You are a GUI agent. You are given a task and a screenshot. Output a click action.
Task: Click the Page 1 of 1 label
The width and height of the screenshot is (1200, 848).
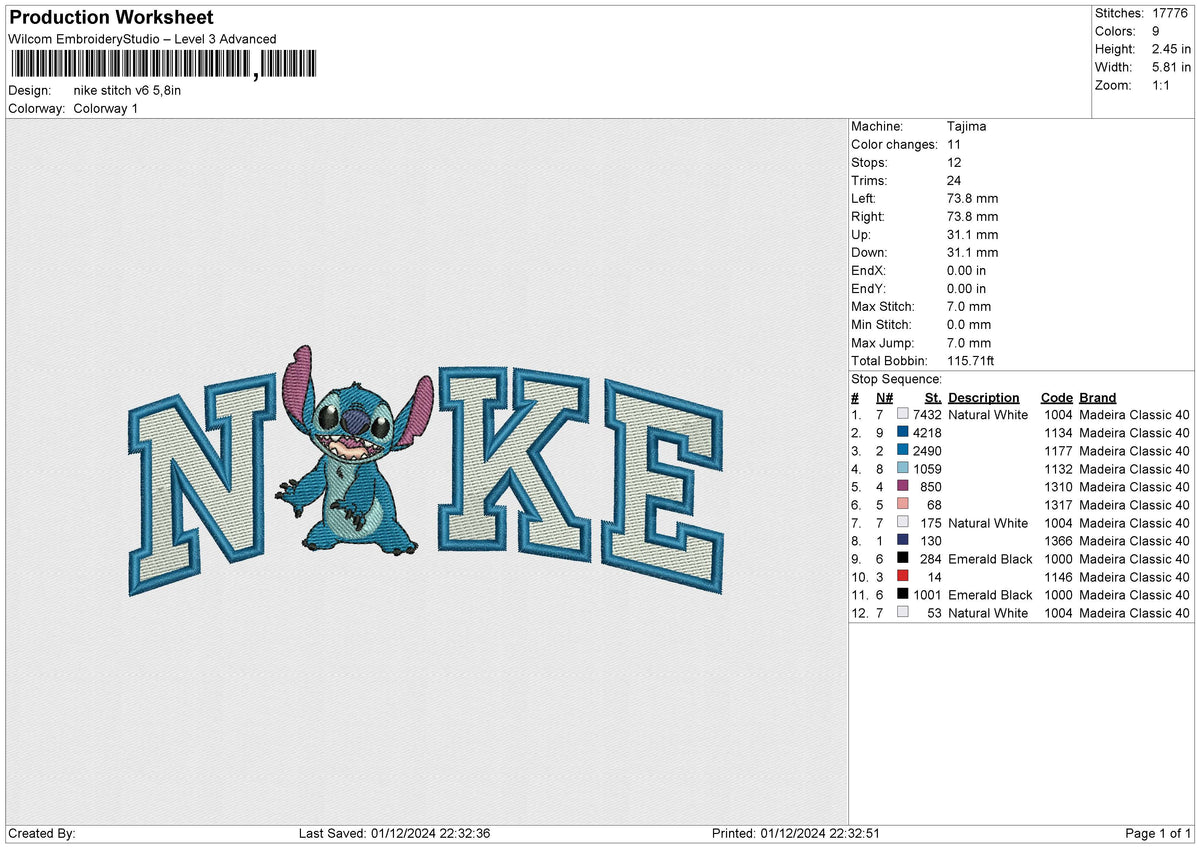click(1158, 832)
